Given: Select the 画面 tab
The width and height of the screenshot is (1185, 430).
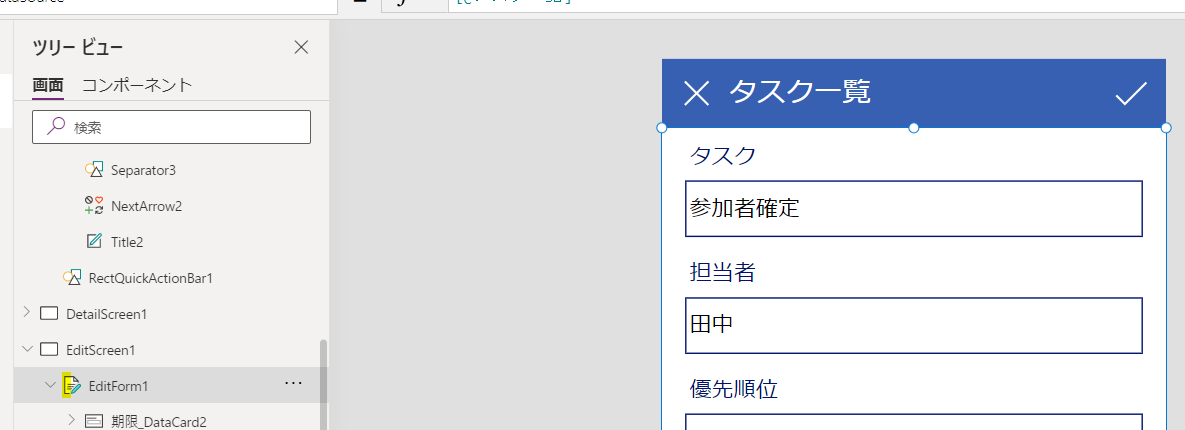Looking at the screenshot, I should tap(48, 85).
